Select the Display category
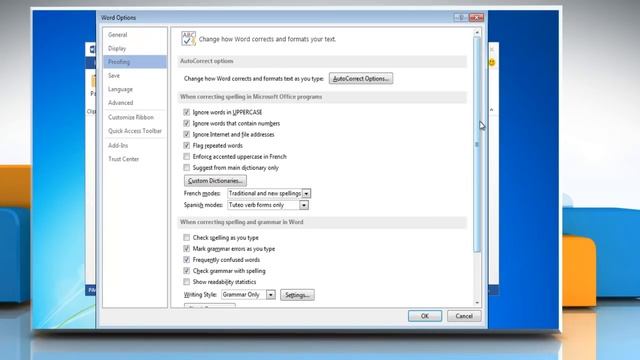This screenshot has width=640, height=360. coord(117,49)
